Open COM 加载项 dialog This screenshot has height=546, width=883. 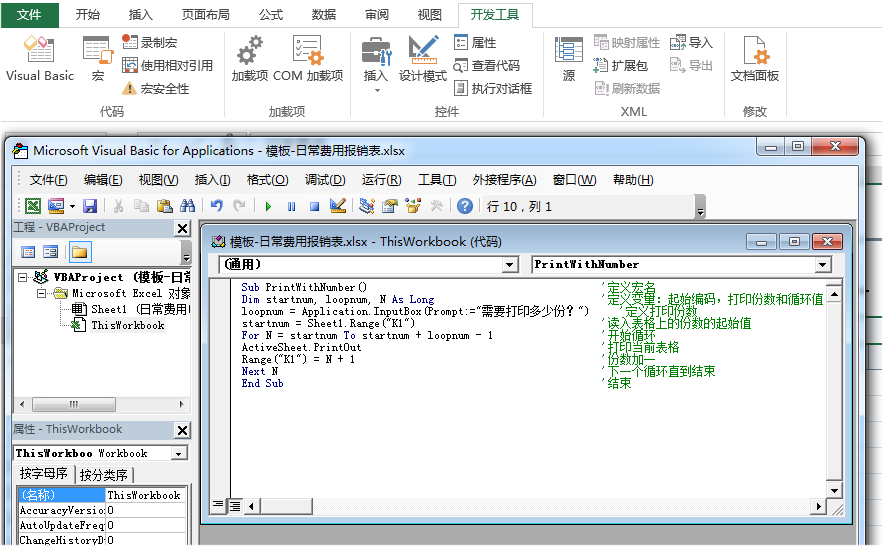tap(308, 58)
